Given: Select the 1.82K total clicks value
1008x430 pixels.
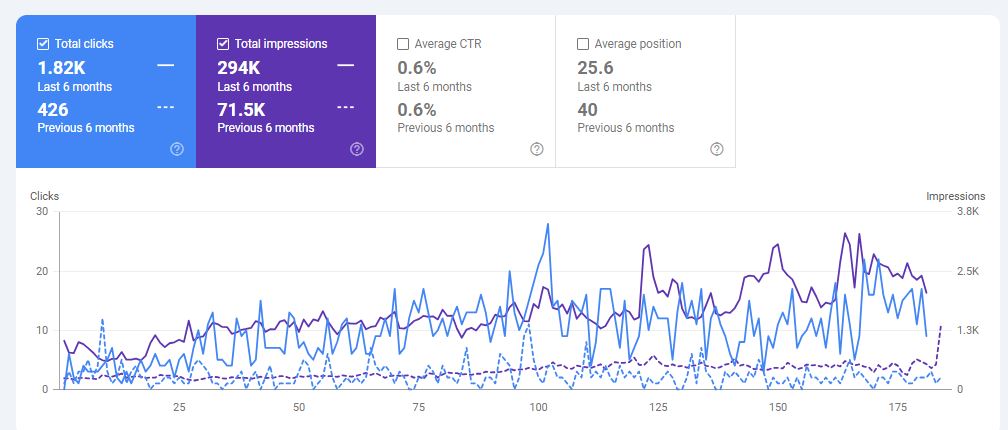Looking at the screenshot, I should click(63, 68).
